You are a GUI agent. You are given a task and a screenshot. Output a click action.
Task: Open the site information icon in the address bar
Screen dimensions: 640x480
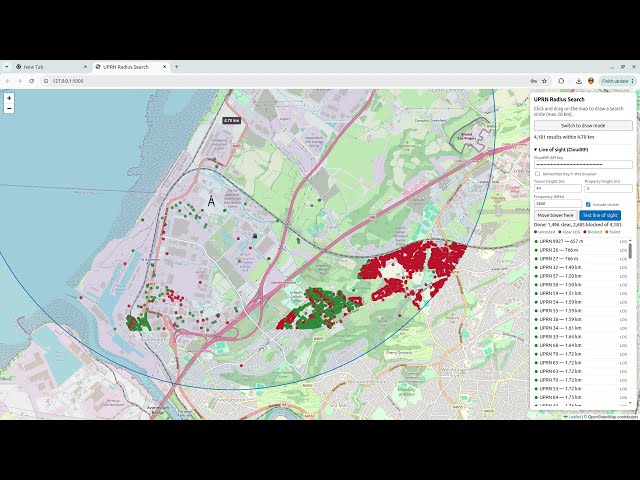pyautogui.click(x=46, y=81)
